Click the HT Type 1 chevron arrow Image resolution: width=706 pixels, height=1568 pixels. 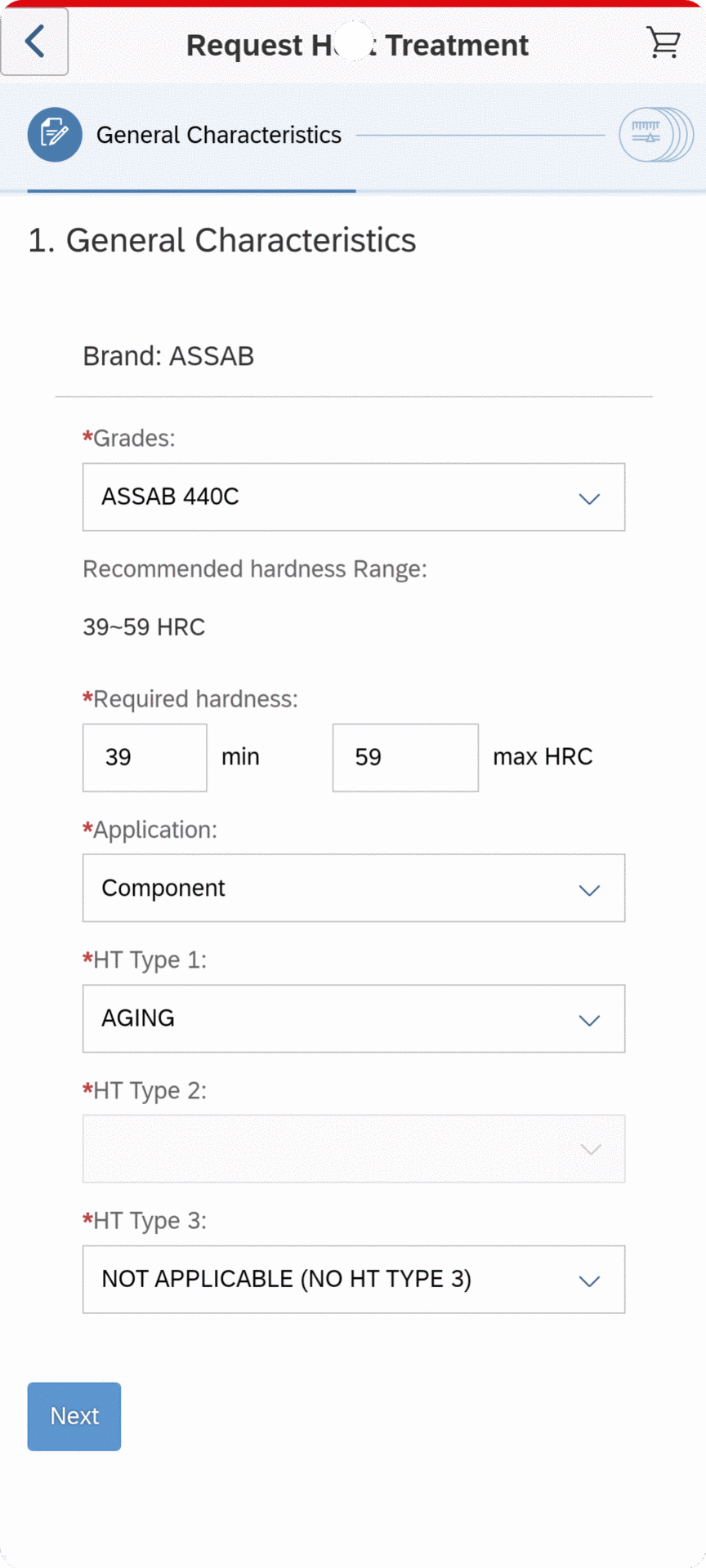[x=589, y=1020]
